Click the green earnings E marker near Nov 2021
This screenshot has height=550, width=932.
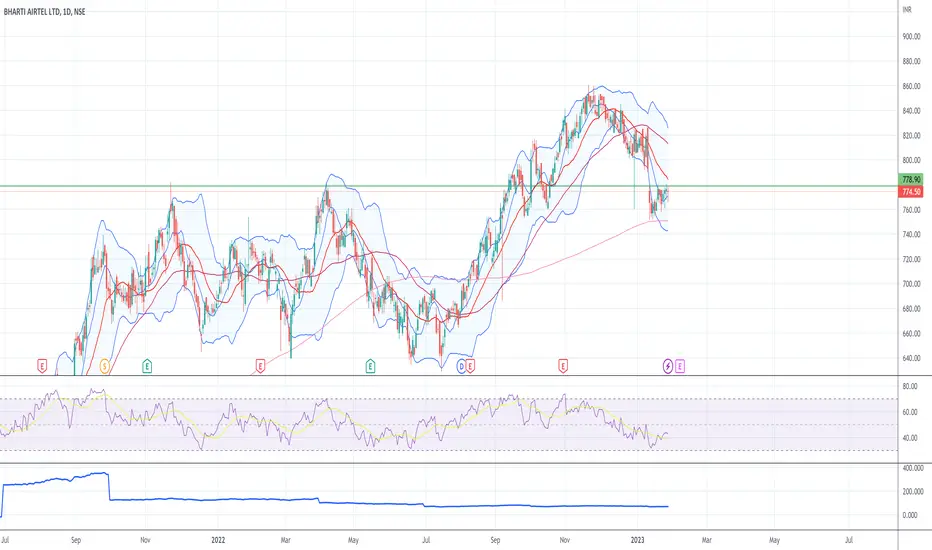(147, 366)
